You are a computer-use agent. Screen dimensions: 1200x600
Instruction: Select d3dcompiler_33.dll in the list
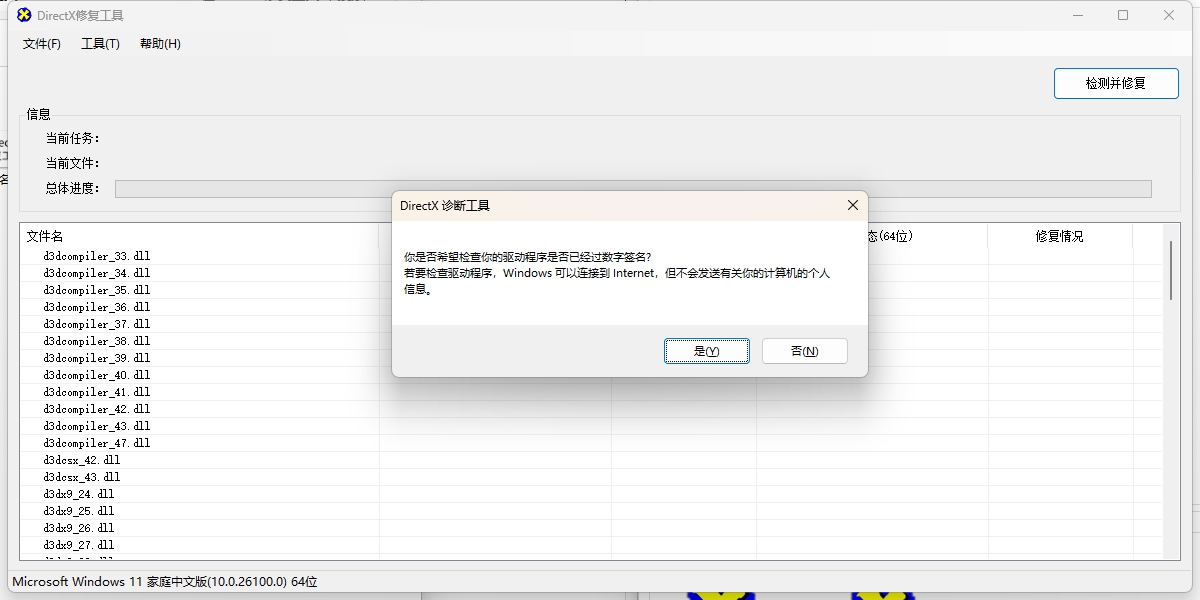[96, 256]
